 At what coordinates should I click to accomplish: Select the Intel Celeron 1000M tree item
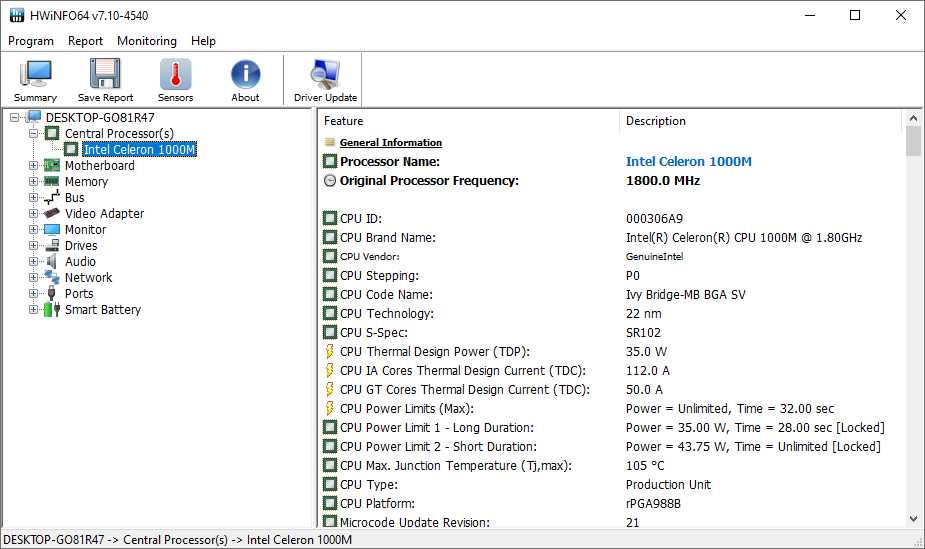139,149
